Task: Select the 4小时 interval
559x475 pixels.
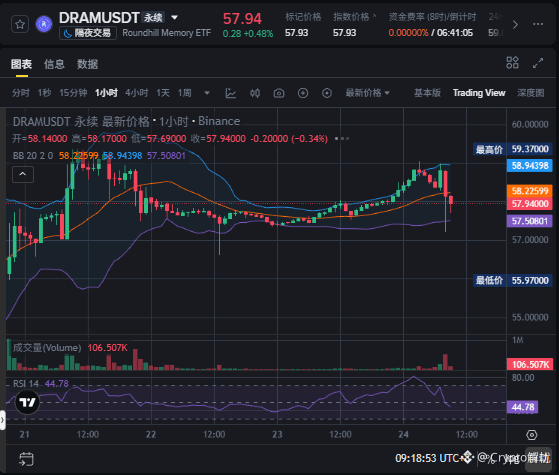Action: 137,93
